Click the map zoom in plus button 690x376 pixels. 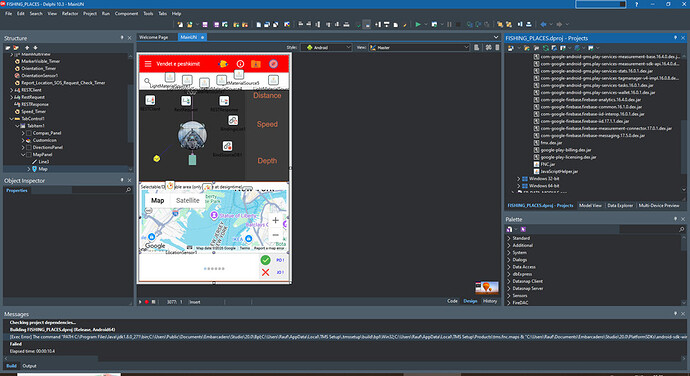pyautogui.click(x=275, y=220)
